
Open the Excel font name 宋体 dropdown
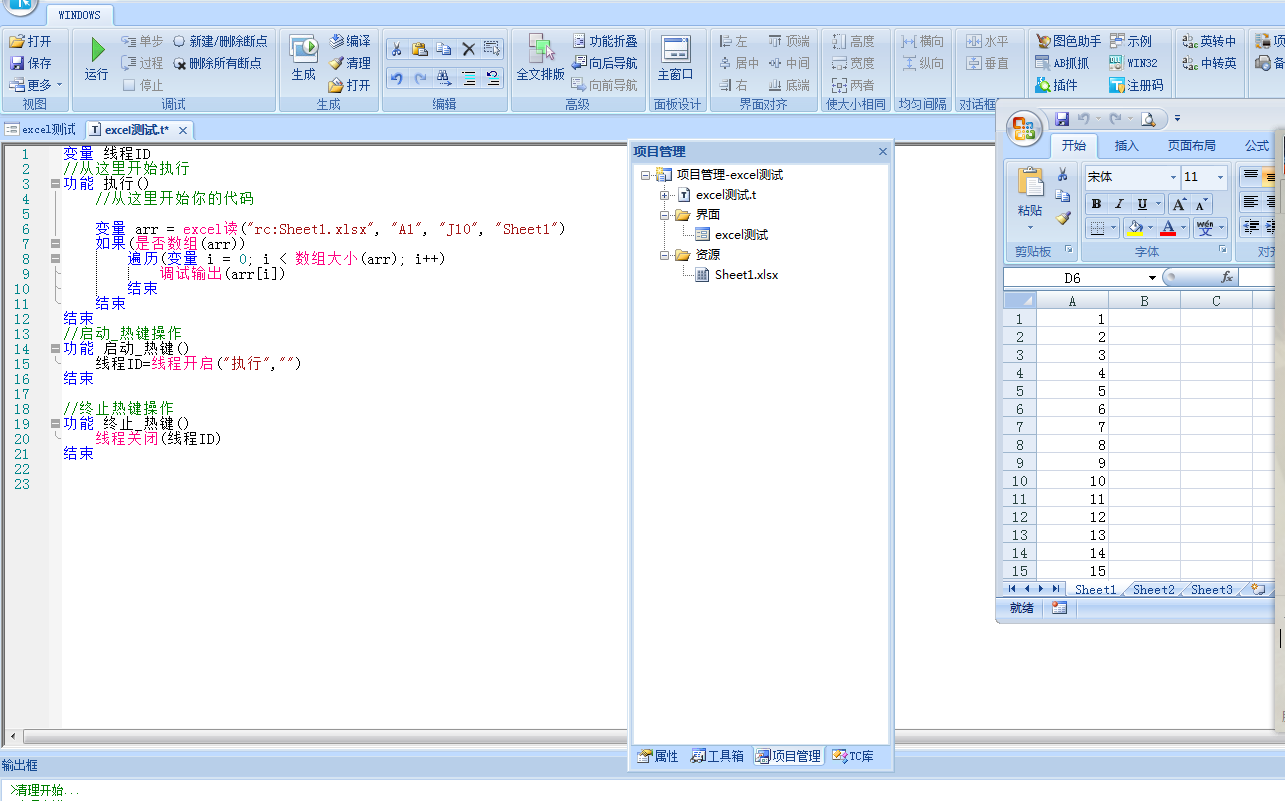coord(1173,177)
